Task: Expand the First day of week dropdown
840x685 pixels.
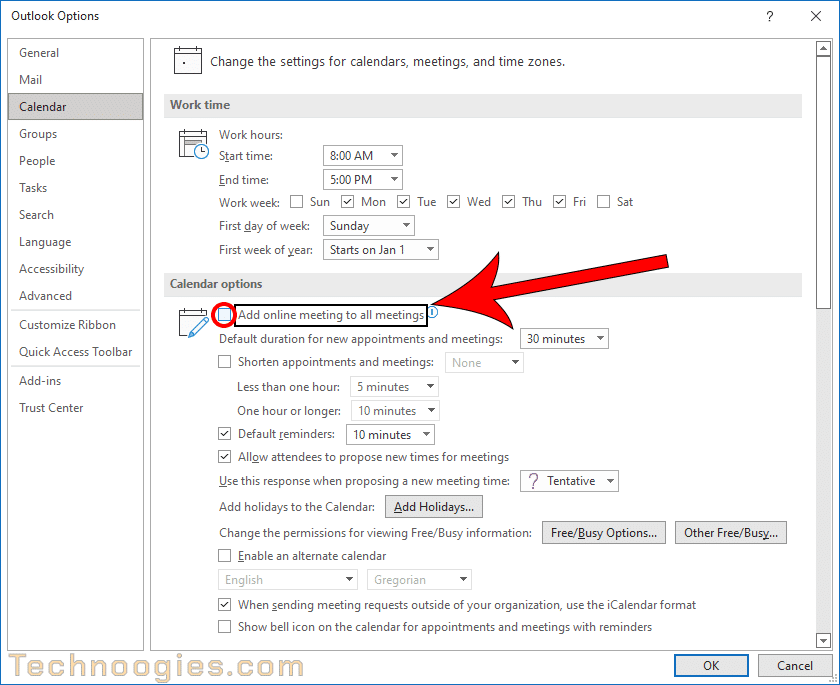Action: tap(368, 226)
